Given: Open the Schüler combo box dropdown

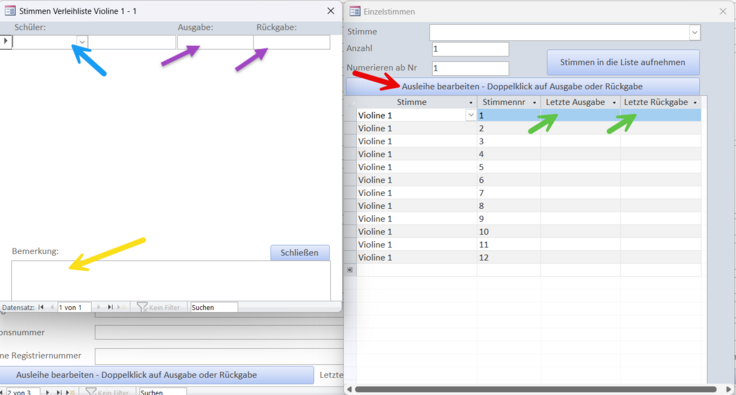Looking at the screenshot, I should tap(82, 42).
